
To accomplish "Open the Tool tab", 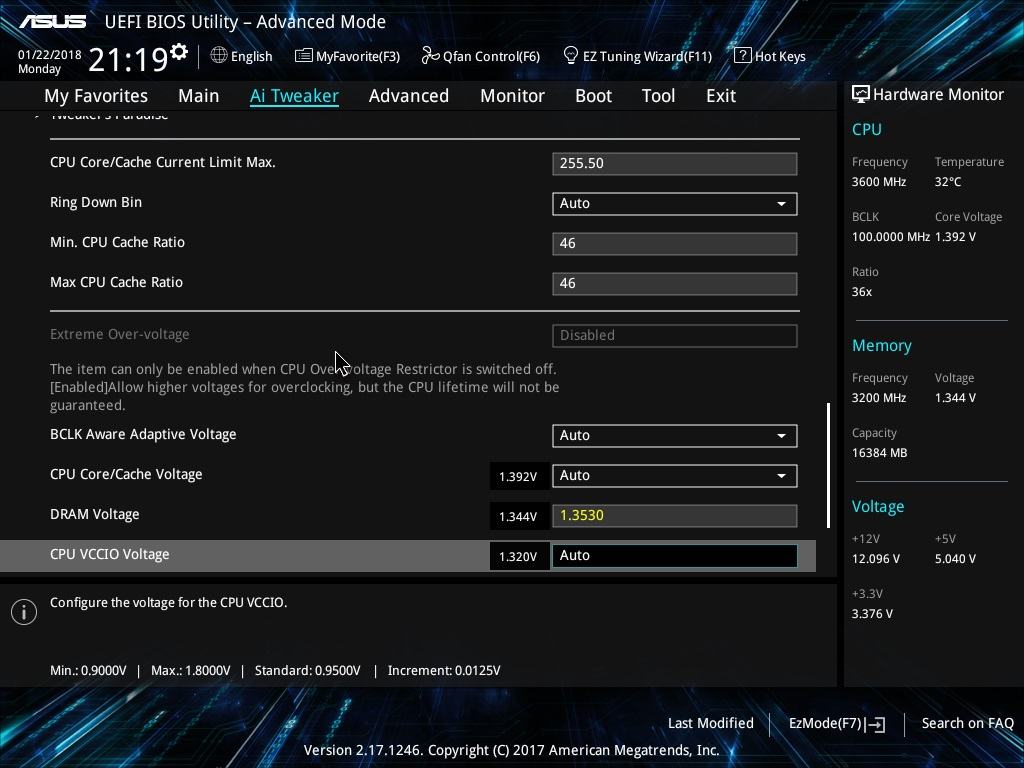I will tap(658, 96).
